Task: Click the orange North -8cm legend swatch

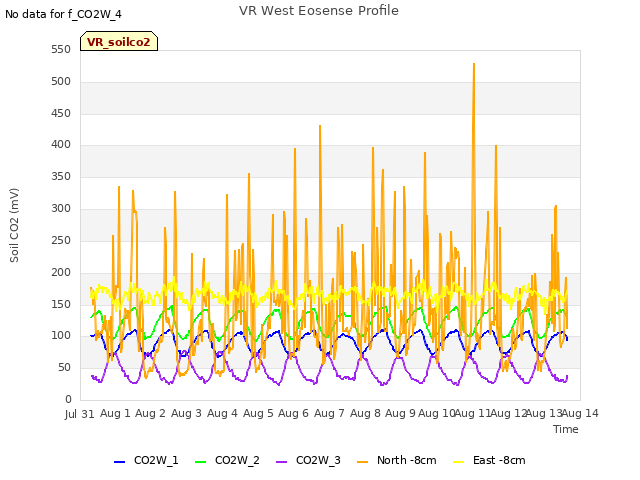Action: tap(362, 462)
